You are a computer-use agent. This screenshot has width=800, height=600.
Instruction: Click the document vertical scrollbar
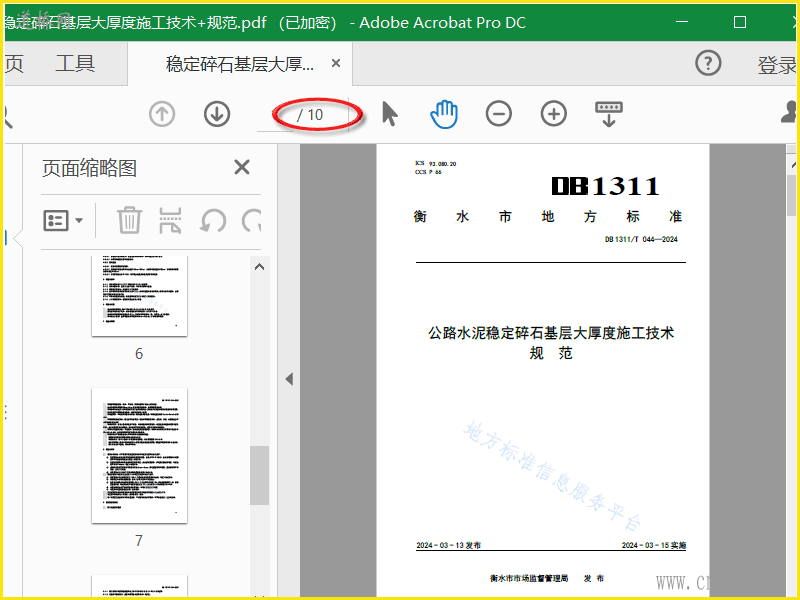(x=791, y=195)
